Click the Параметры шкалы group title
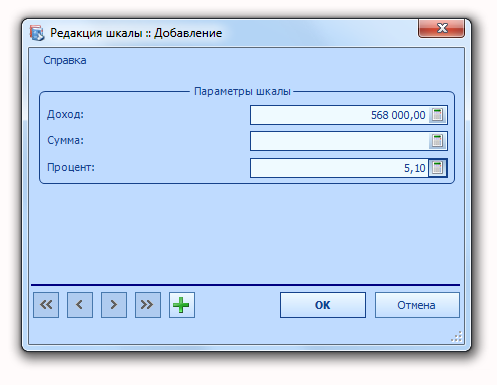This screenshot has width=497, height=385. point(242,91)
